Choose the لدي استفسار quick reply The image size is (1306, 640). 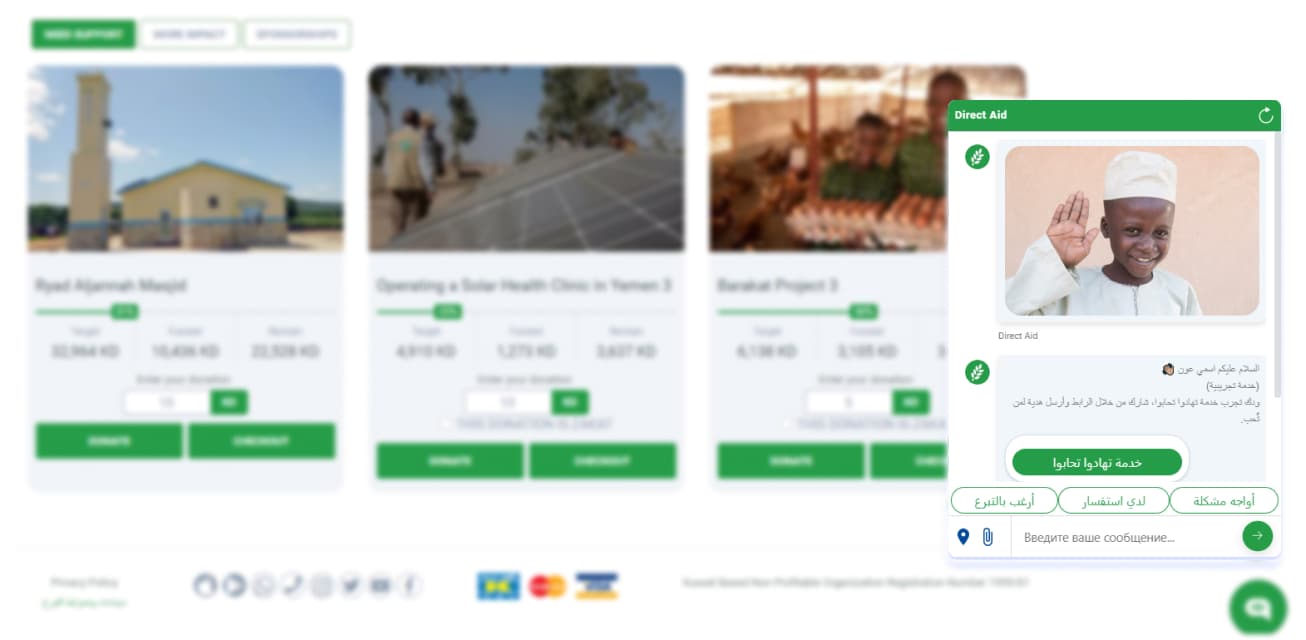(1114, 500)
